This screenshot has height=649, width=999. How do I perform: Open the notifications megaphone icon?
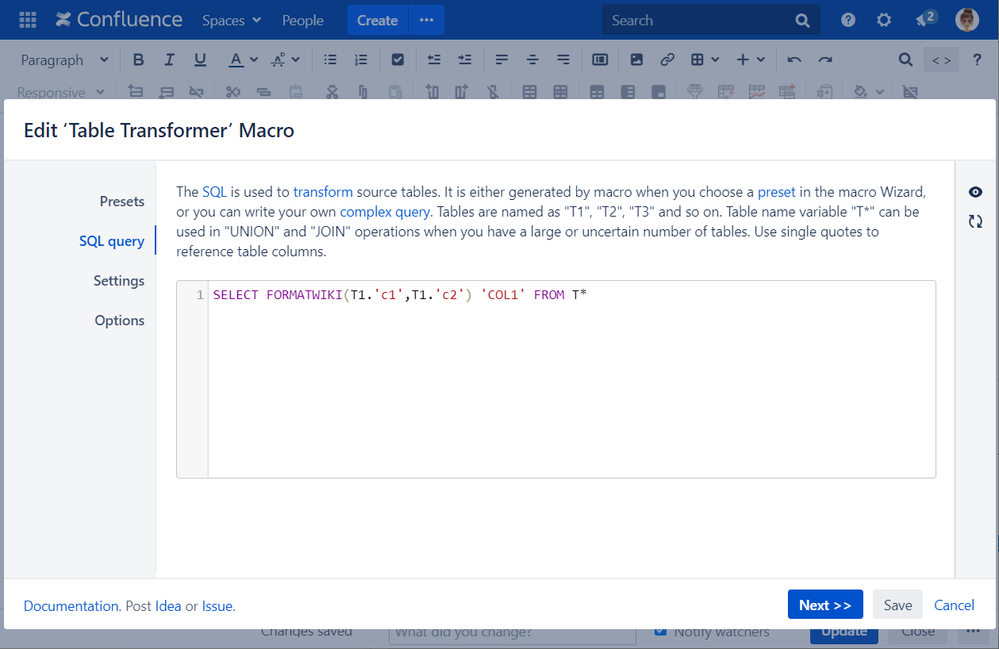point(925,19)
